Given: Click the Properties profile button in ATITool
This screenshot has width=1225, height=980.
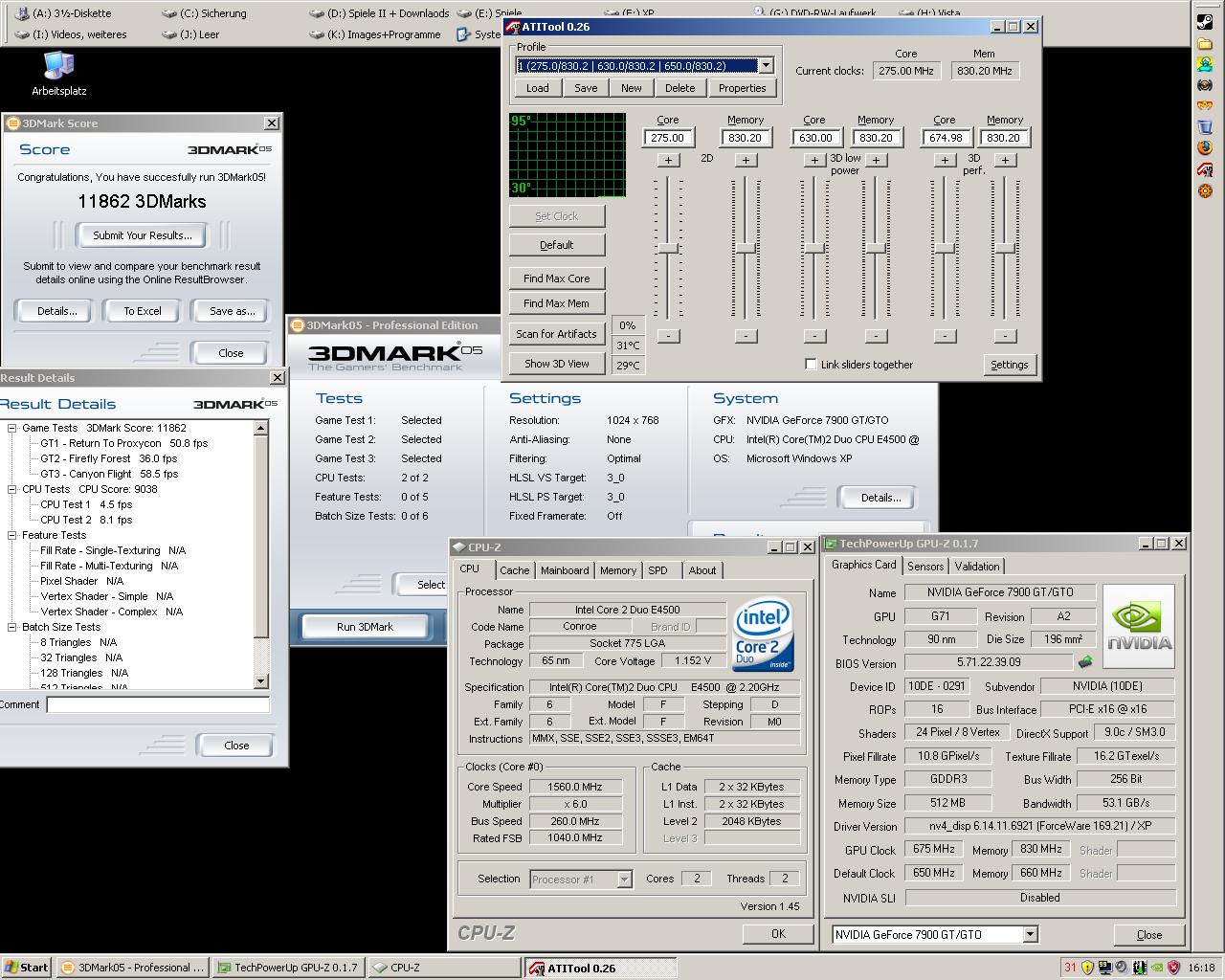Looking at the screenshot, I should click(742, 88).
